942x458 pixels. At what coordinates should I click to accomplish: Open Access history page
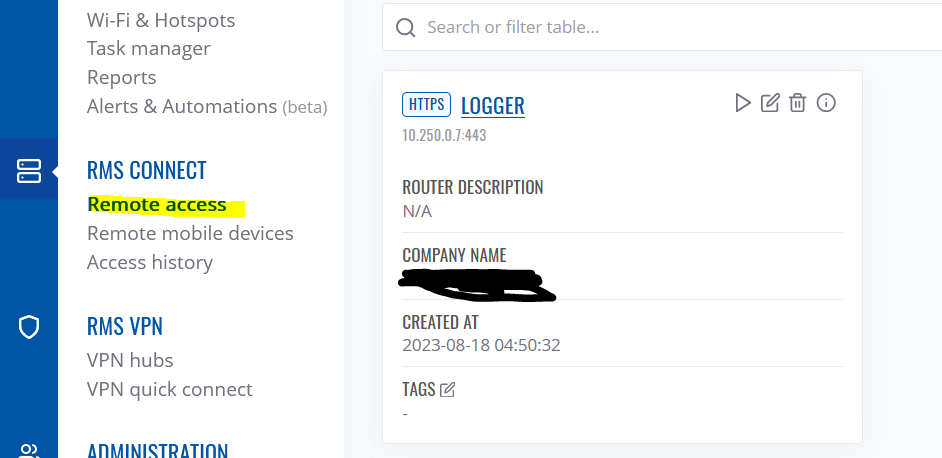(150, 263)
